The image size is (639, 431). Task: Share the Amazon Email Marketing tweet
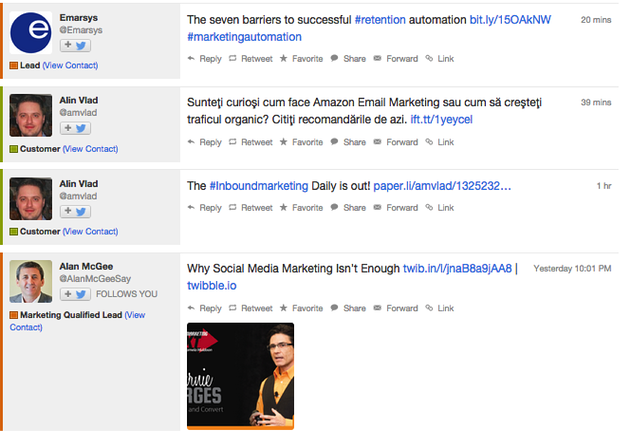click(x=348, y=142)
